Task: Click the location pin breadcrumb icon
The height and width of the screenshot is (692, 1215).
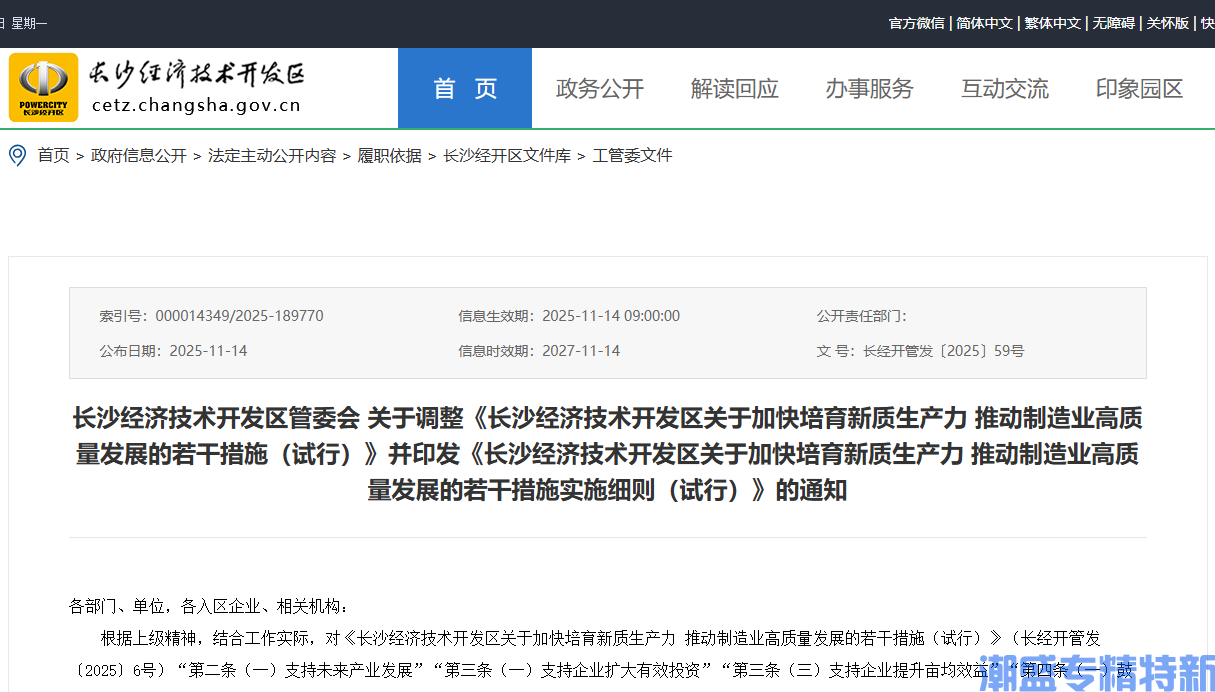Action: tap(15, 155)
